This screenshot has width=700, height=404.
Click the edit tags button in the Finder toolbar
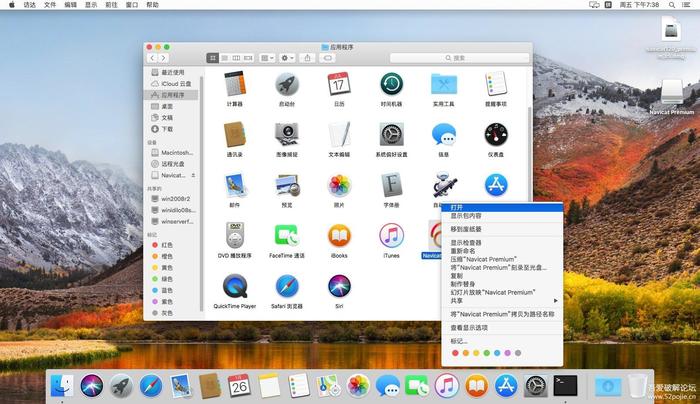coord(328,58)
